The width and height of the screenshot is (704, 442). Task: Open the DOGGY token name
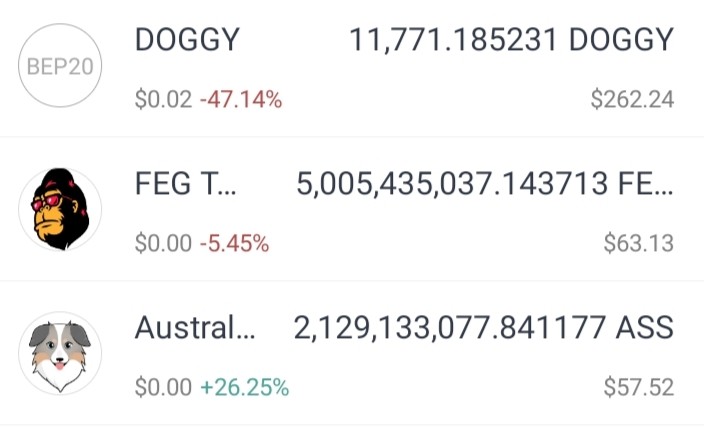(x=187, y=40)
